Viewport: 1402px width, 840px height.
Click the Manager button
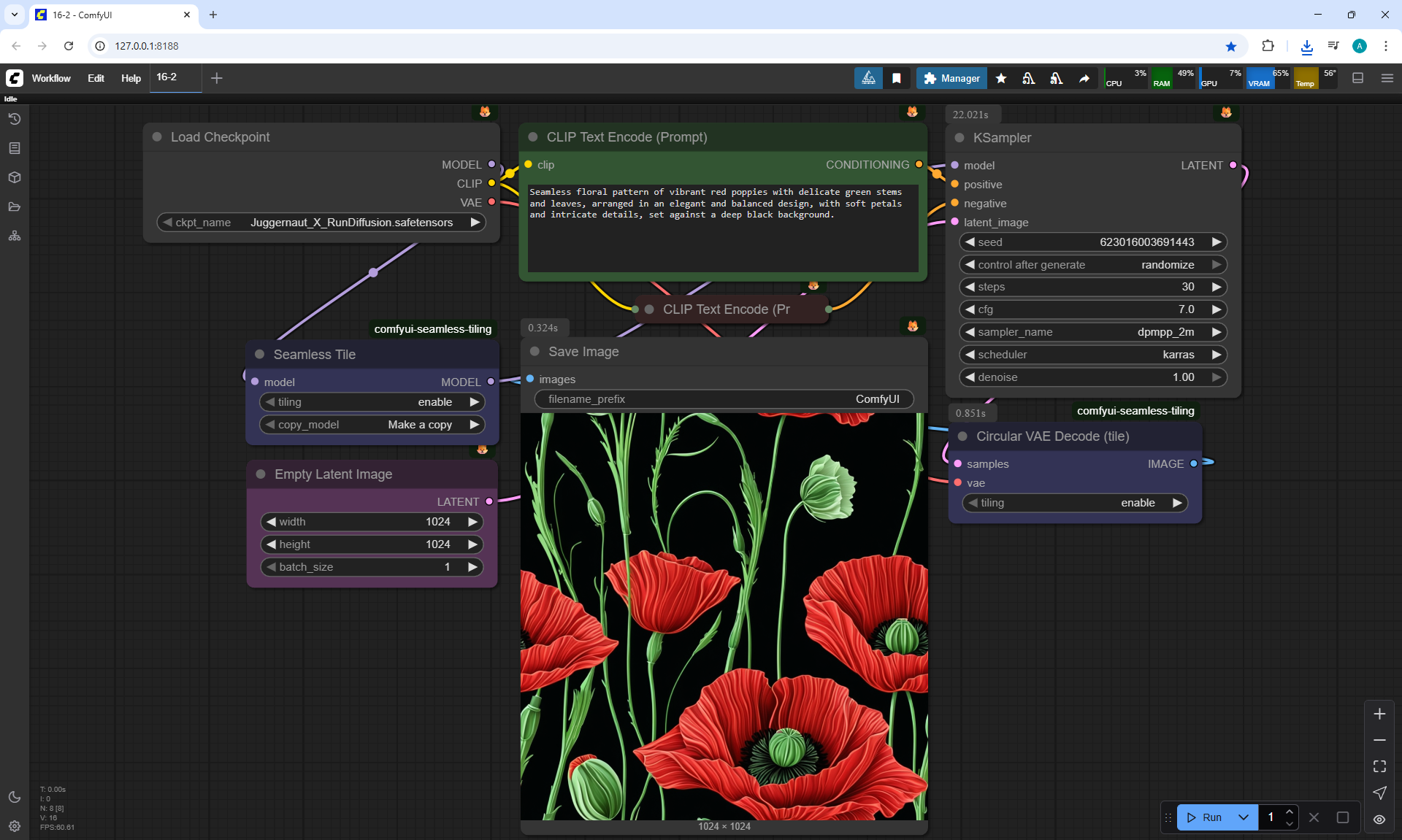click(x=951, y=78)
